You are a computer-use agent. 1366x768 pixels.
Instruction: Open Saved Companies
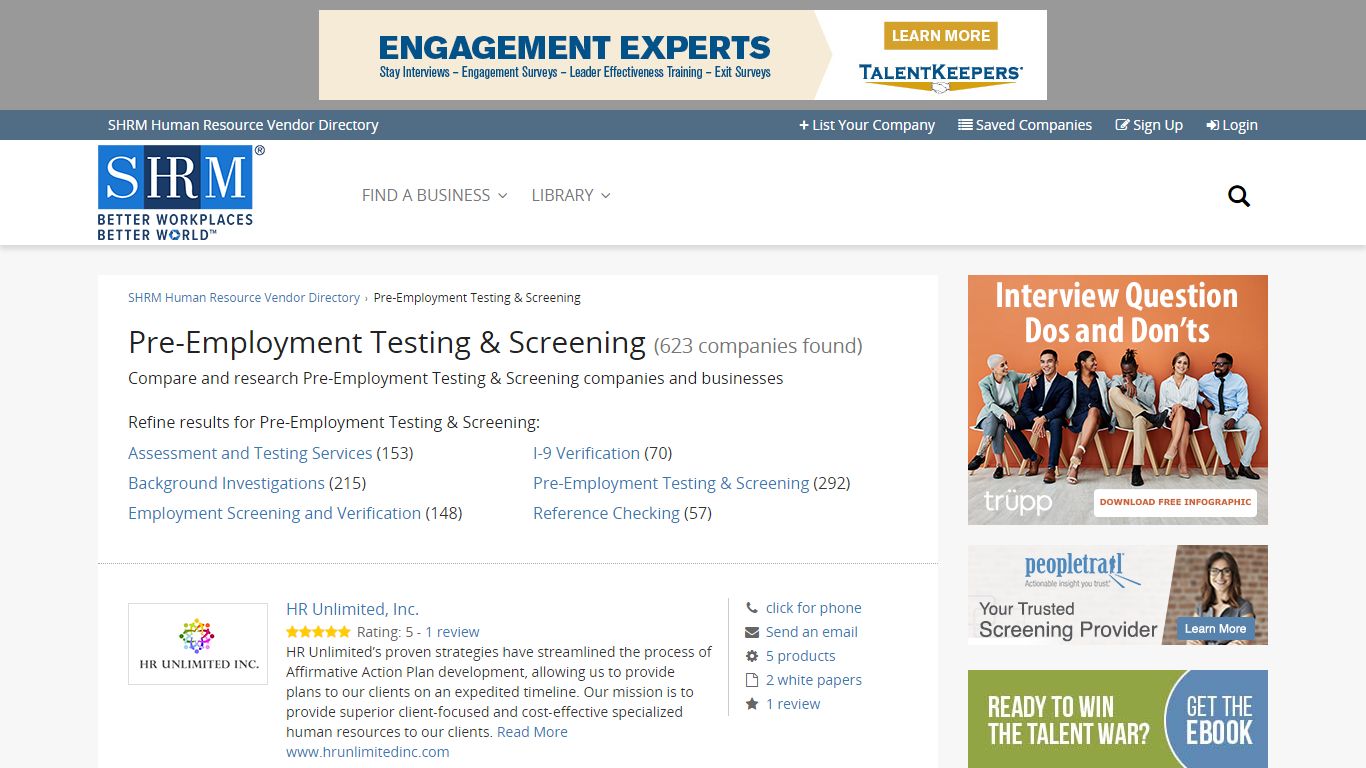(x=1025, y=125)
